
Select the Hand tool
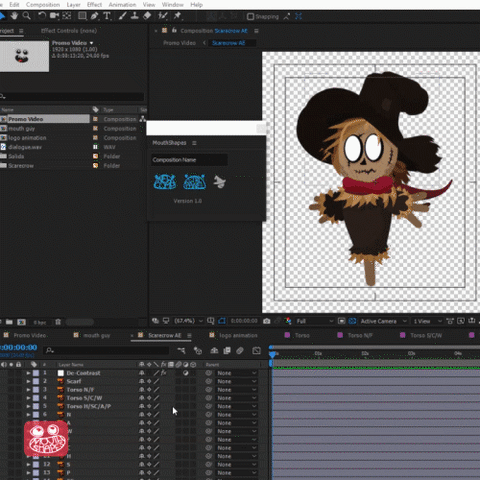[x=14, y=16]
